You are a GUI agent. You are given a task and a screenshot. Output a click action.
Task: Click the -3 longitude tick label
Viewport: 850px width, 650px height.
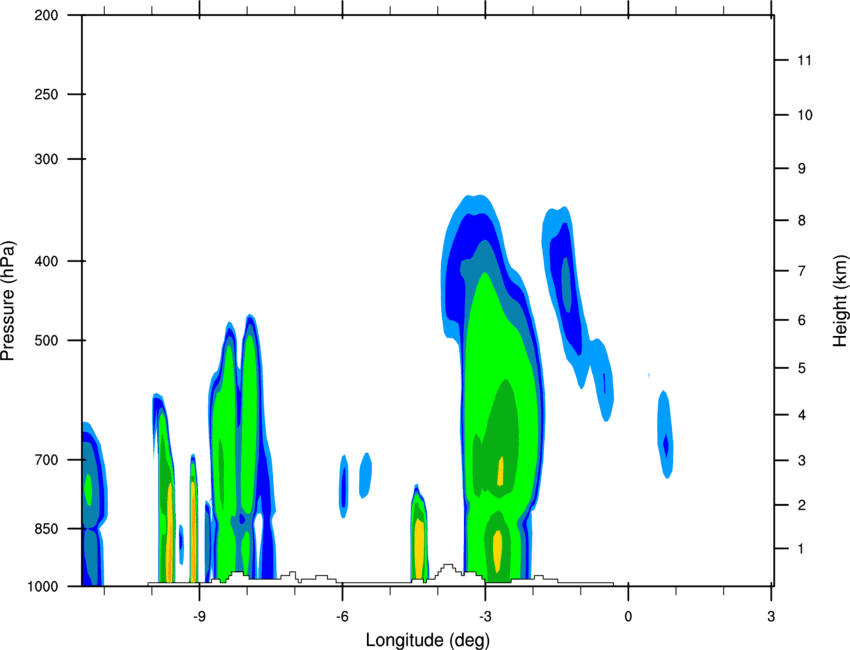(x=485, y=616)
